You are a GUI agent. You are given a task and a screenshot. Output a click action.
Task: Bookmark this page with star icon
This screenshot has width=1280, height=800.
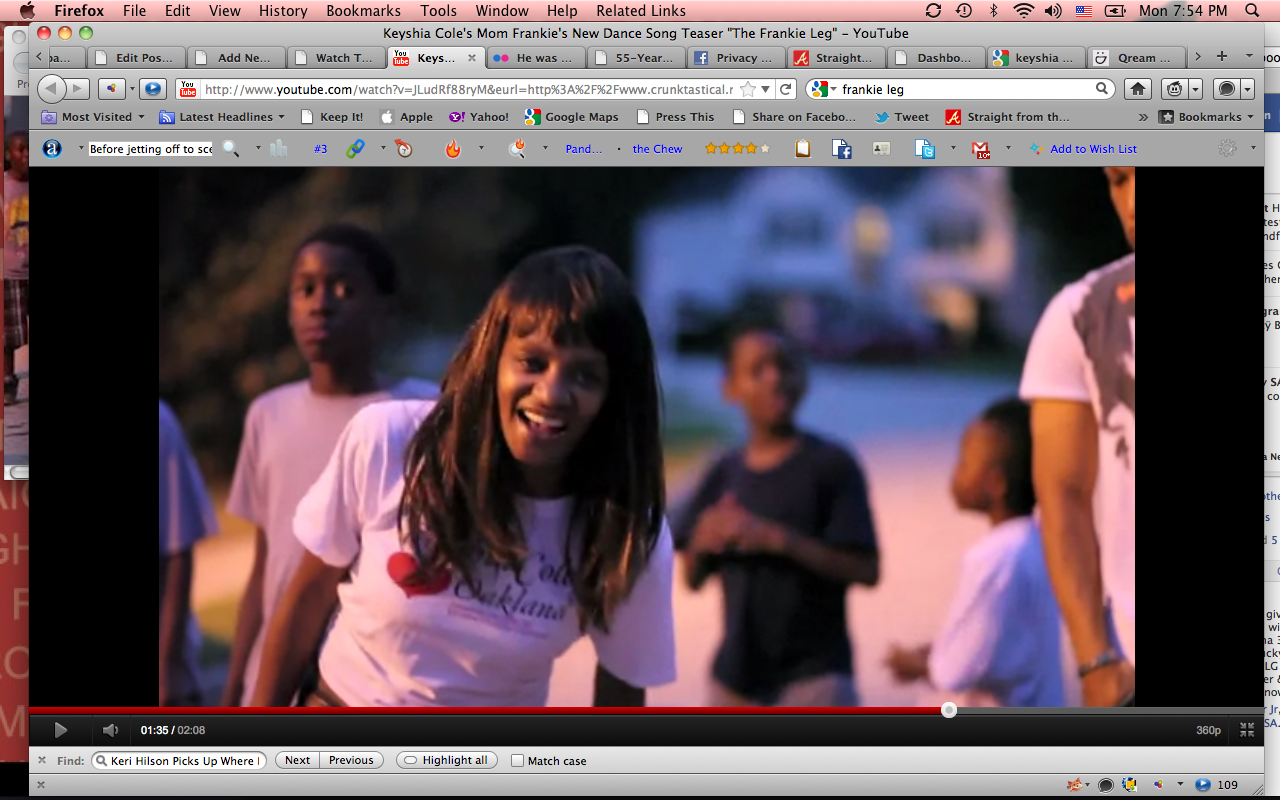[x=748, y=89]
